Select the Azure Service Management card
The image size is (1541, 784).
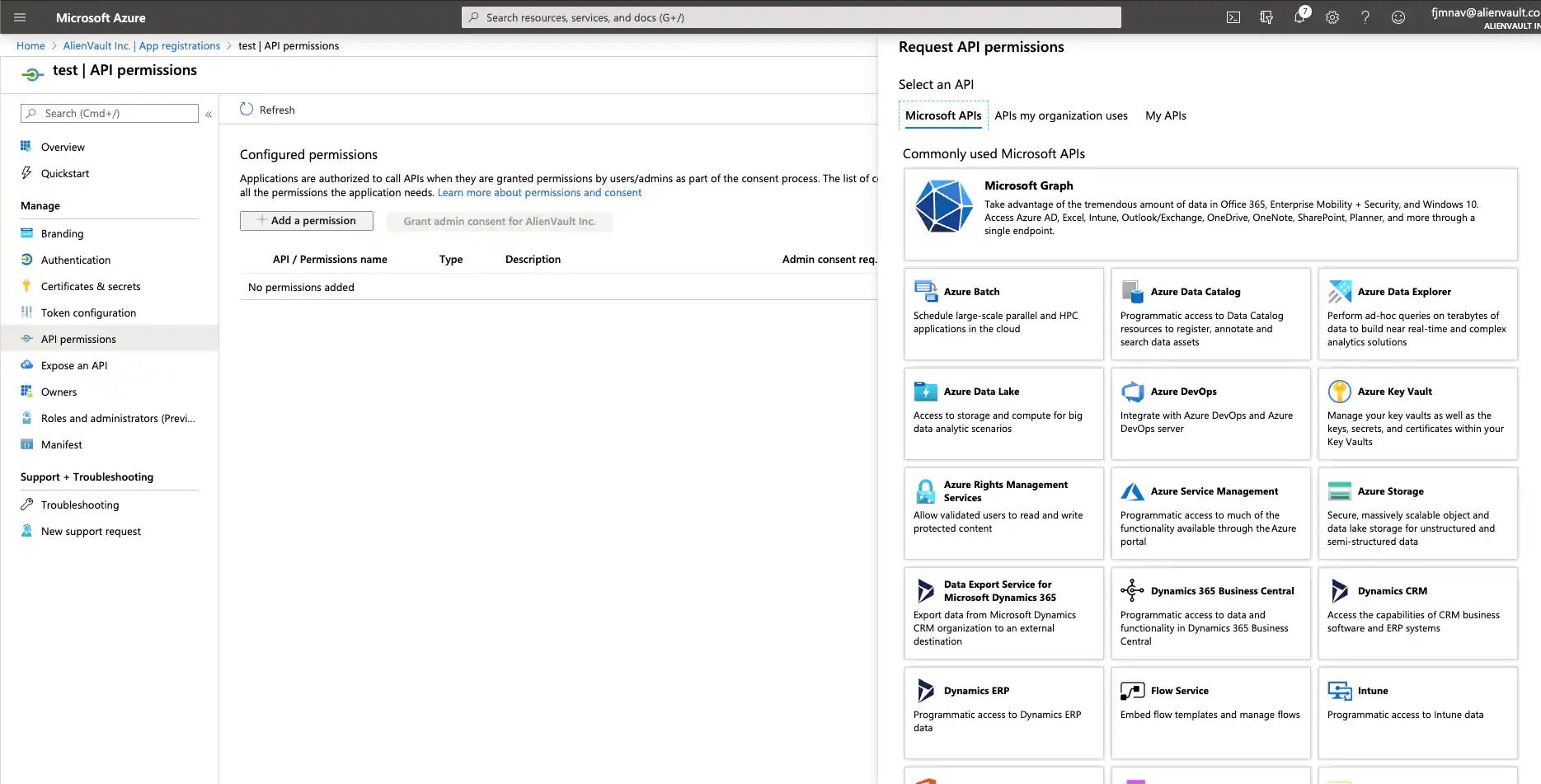1210,514
